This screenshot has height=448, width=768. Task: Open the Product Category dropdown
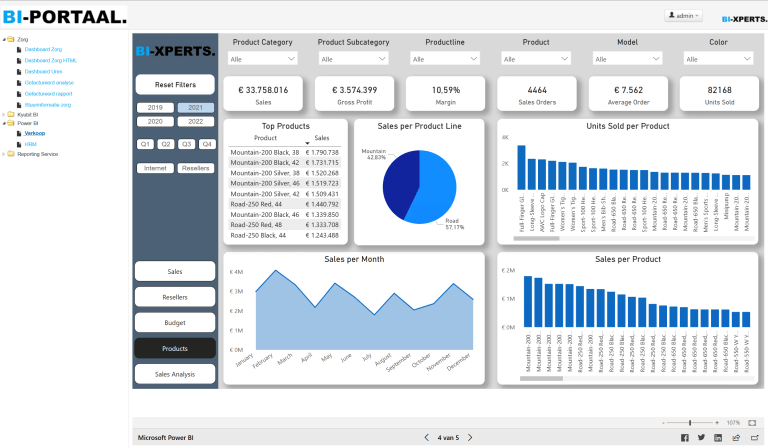click(x=262, y=60)
